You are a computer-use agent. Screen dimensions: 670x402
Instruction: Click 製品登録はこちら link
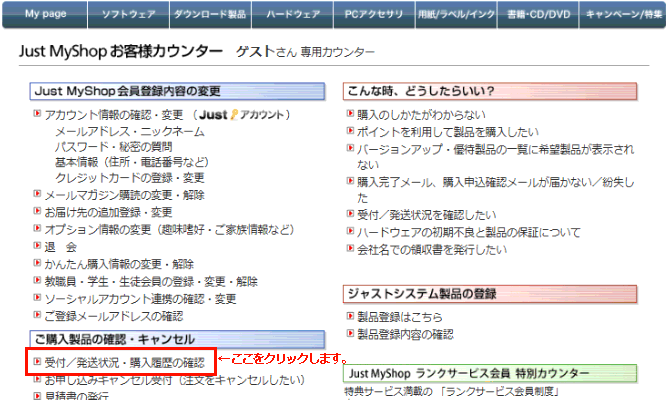(400, 317)
